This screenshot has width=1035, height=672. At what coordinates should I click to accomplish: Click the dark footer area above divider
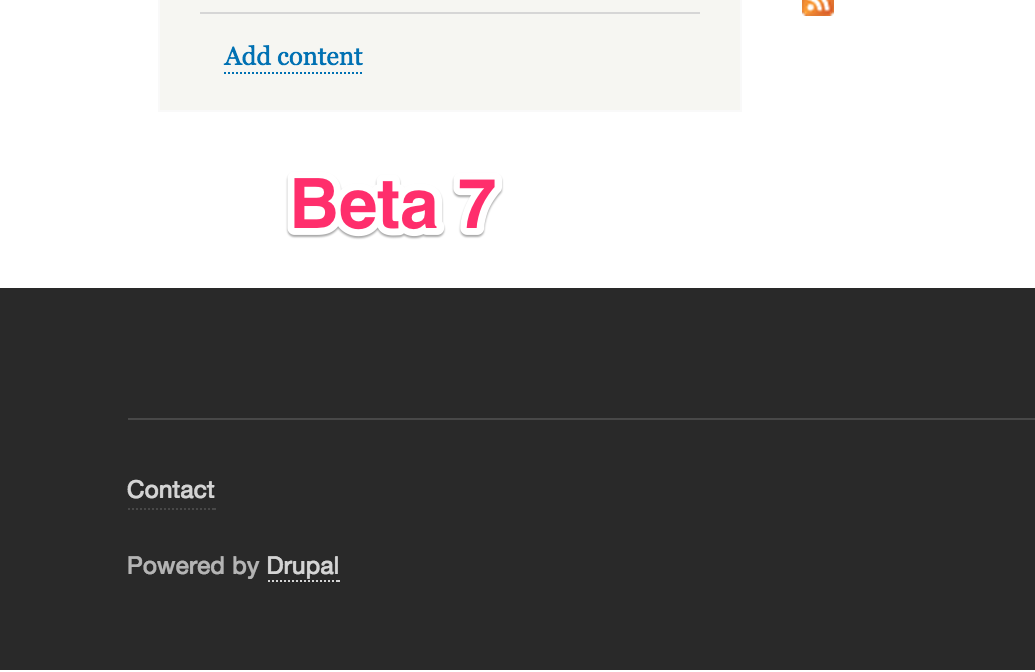518,353
